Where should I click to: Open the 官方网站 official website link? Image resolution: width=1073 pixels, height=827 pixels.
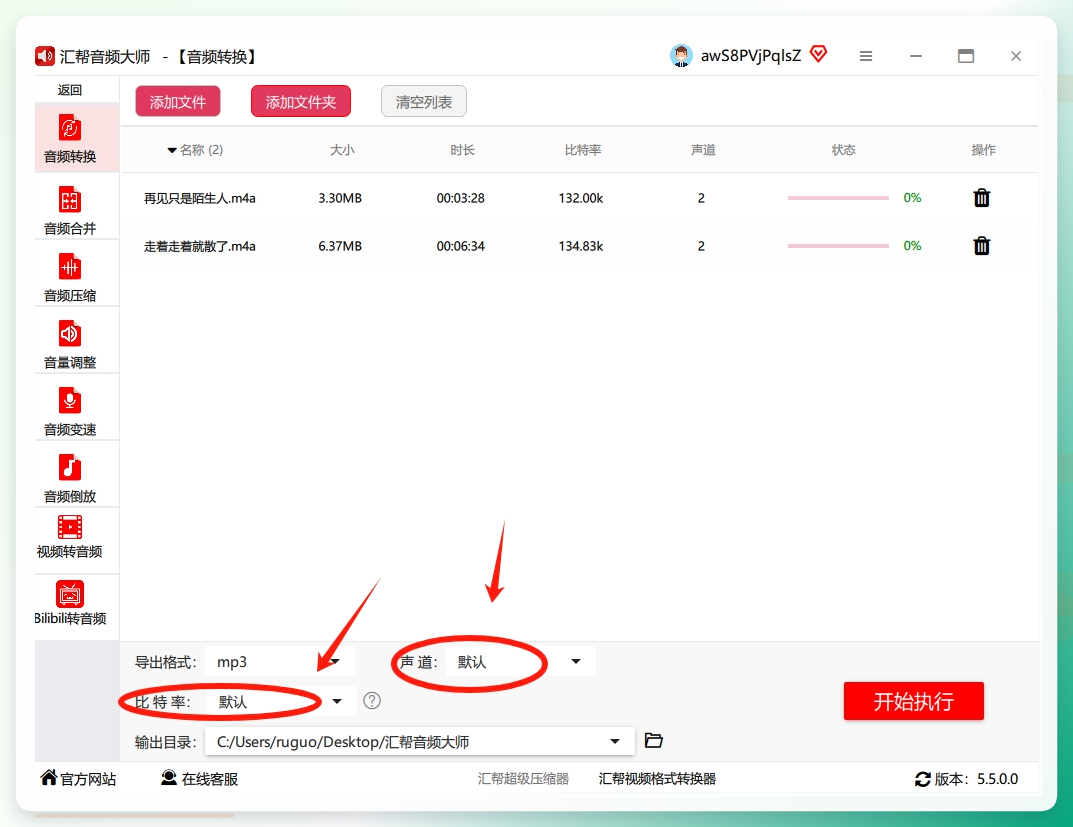pyautogui.click(x=78, y=778)
